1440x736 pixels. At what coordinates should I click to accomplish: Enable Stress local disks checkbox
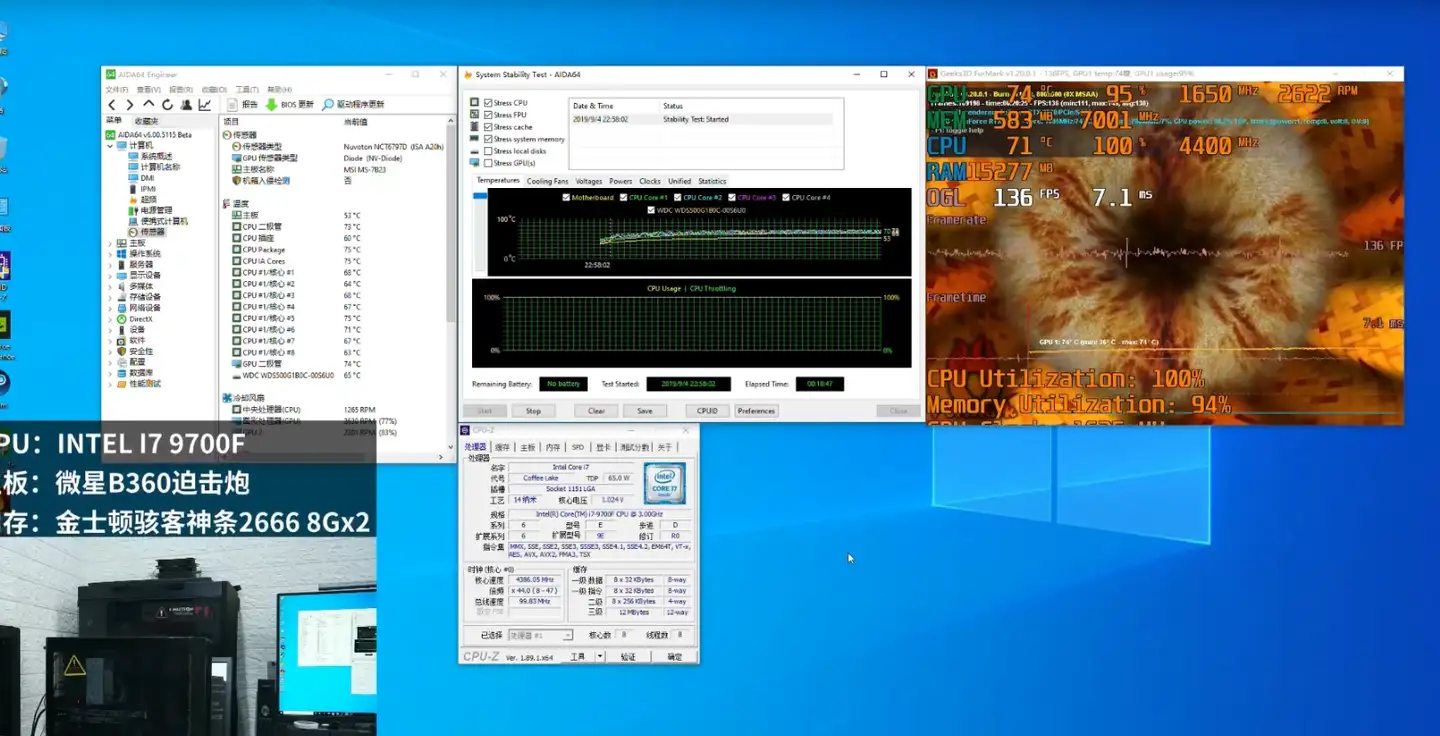point(488,151)
